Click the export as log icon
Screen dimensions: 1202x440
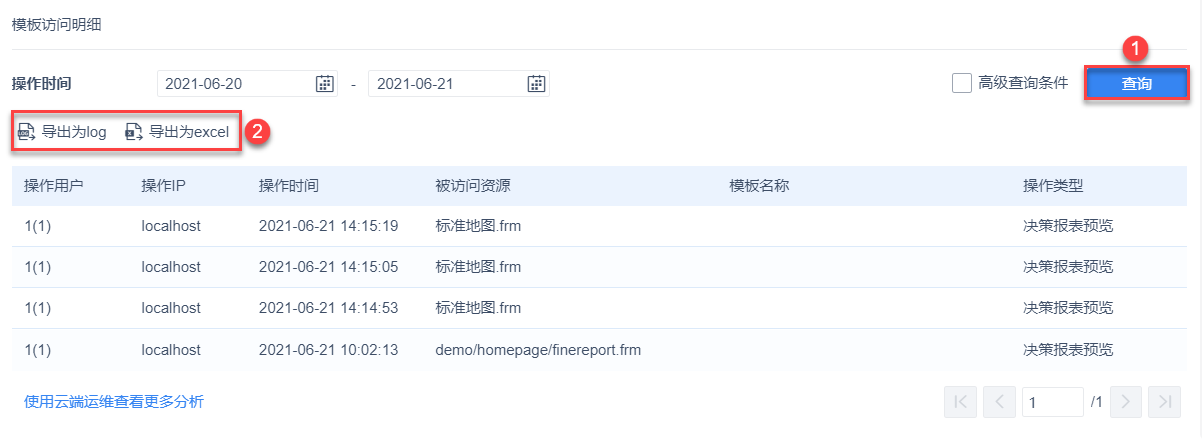[28, 131]
